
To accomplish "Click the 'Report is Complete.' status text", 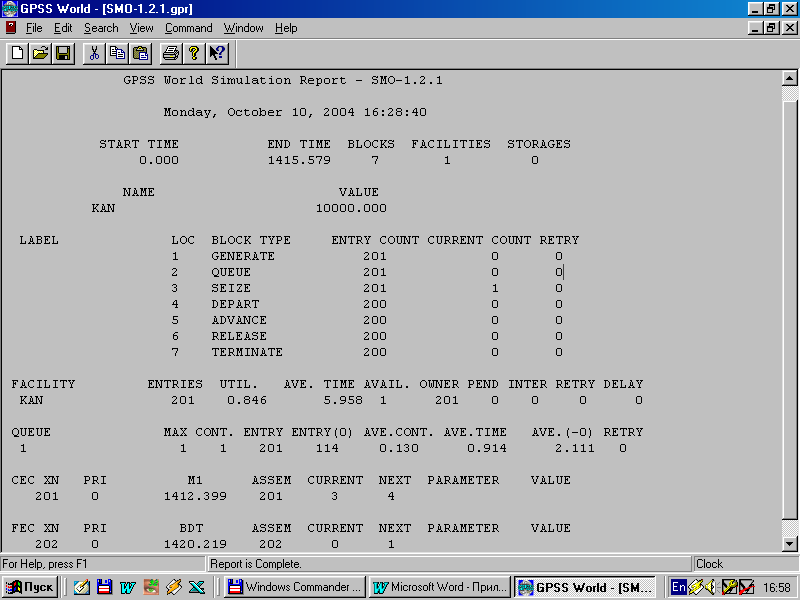I will [x=256, y=564].
